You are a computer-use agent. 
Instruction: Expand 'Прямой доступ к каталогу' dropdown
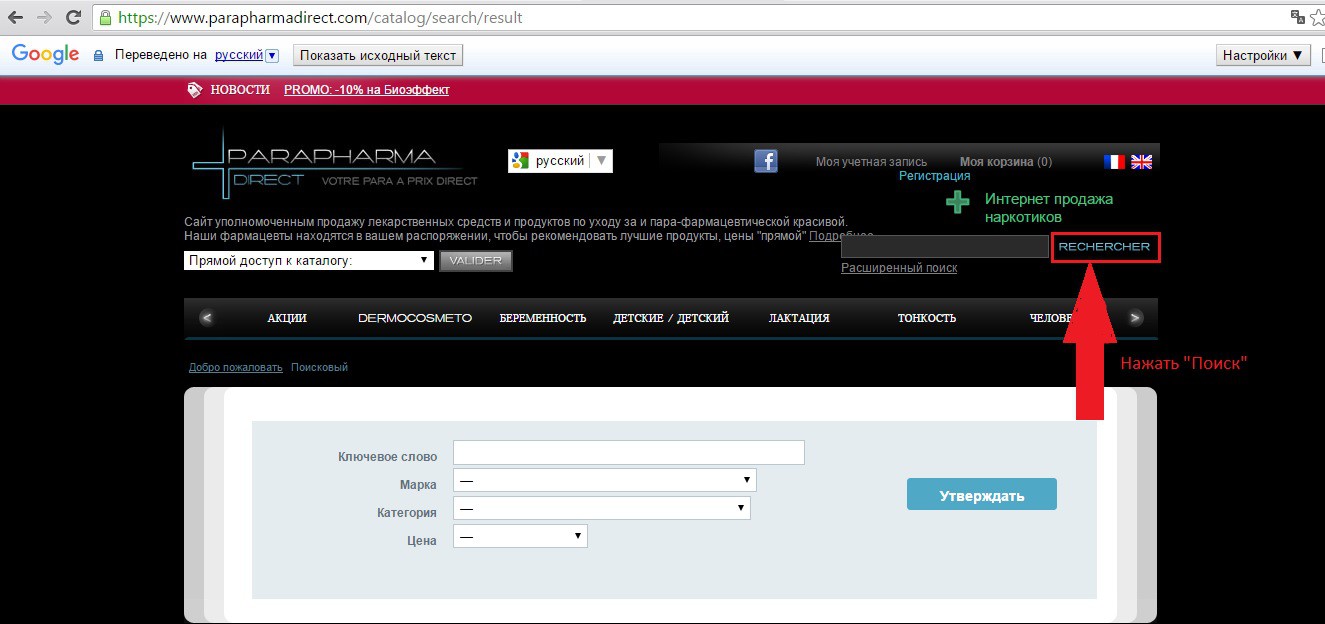[x=309, y=261]
